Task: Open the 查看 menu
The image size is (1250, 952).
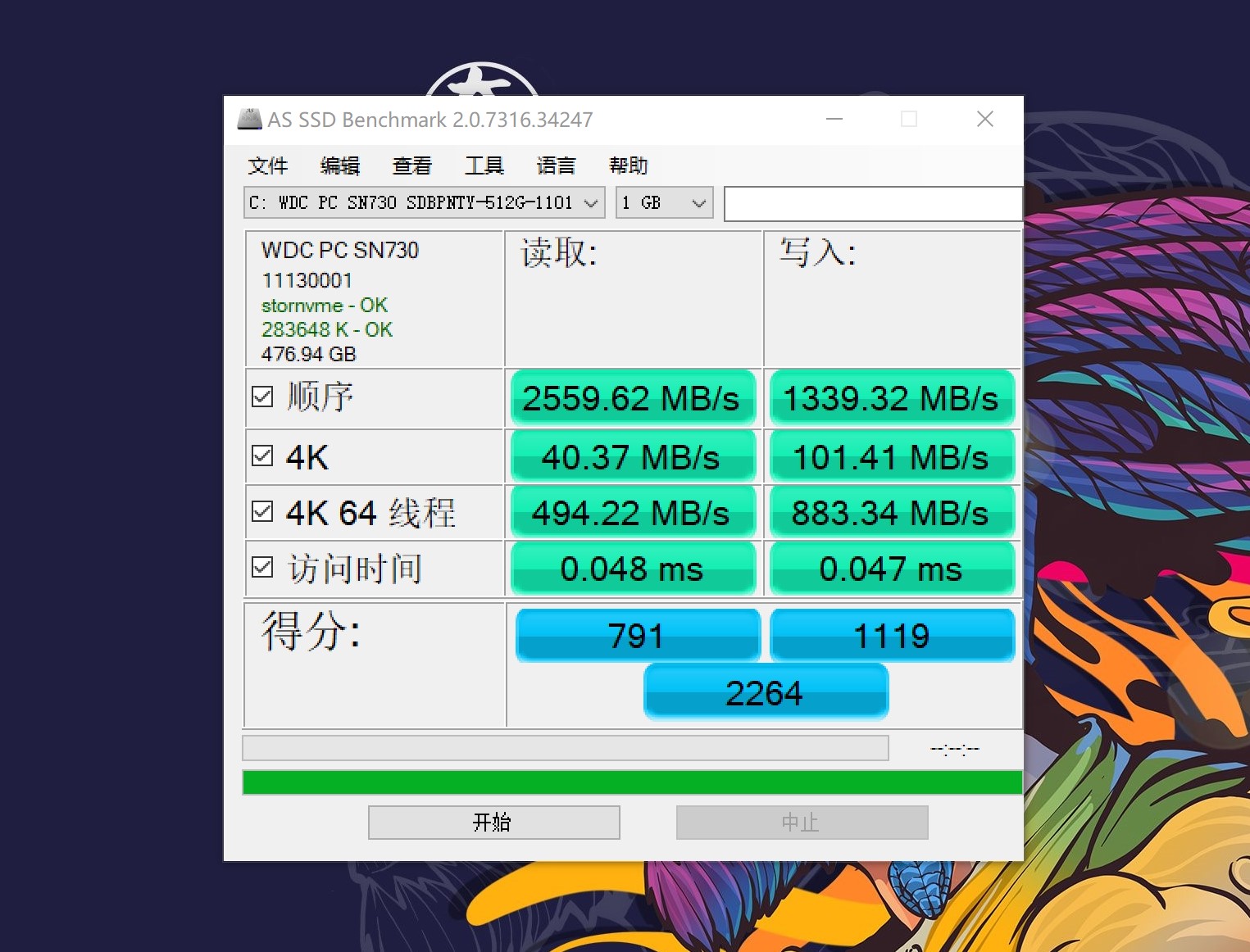Action: 411,165
